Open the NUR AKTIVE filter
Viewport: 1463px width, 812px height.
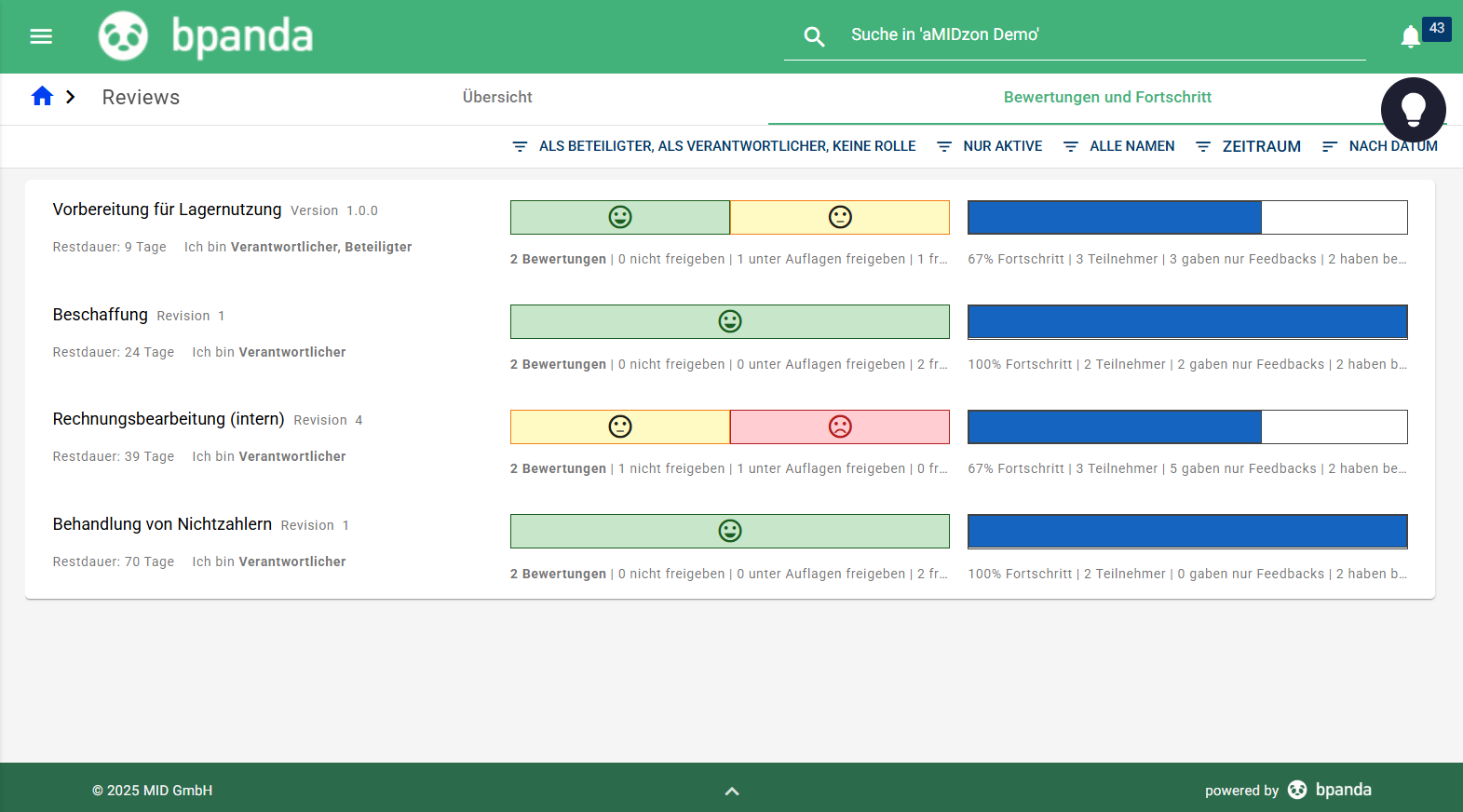coord(990,146)
